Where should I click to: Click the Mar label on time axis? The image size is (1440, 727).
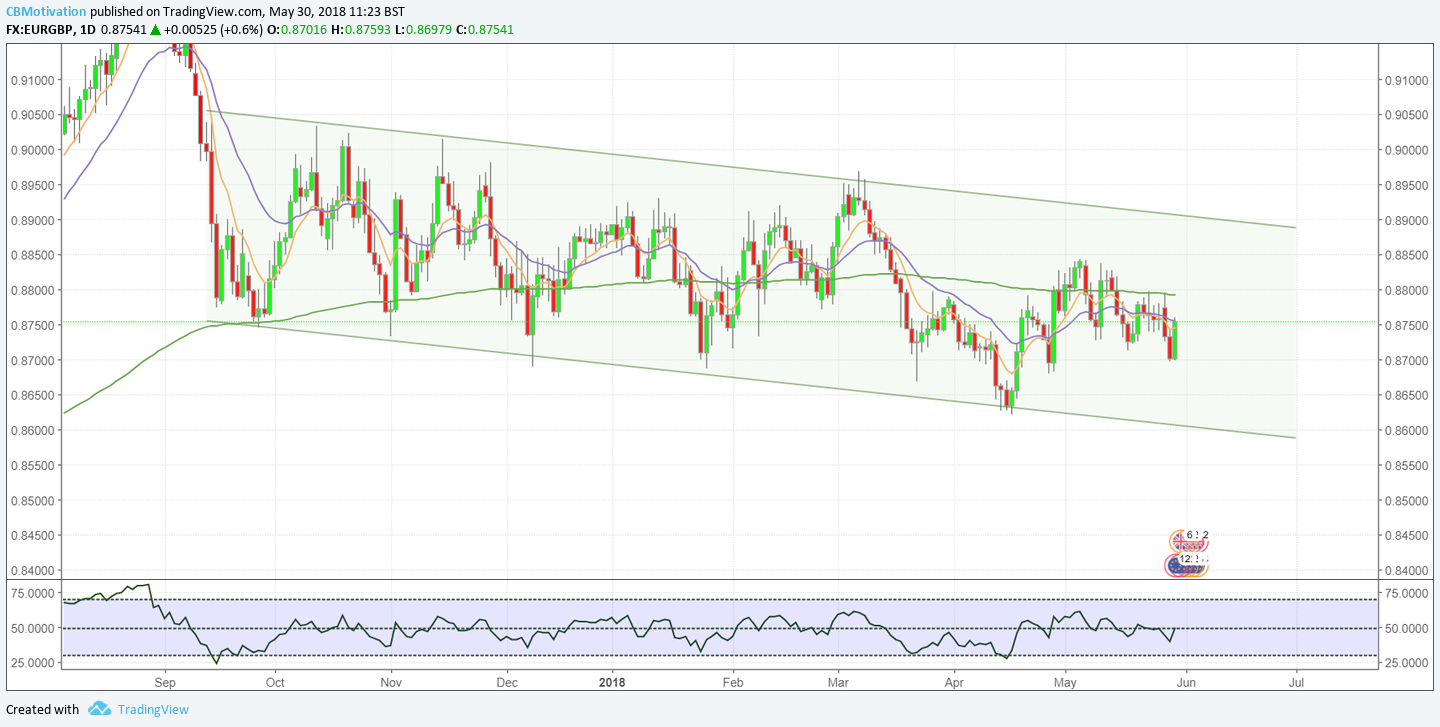point(838,683)
